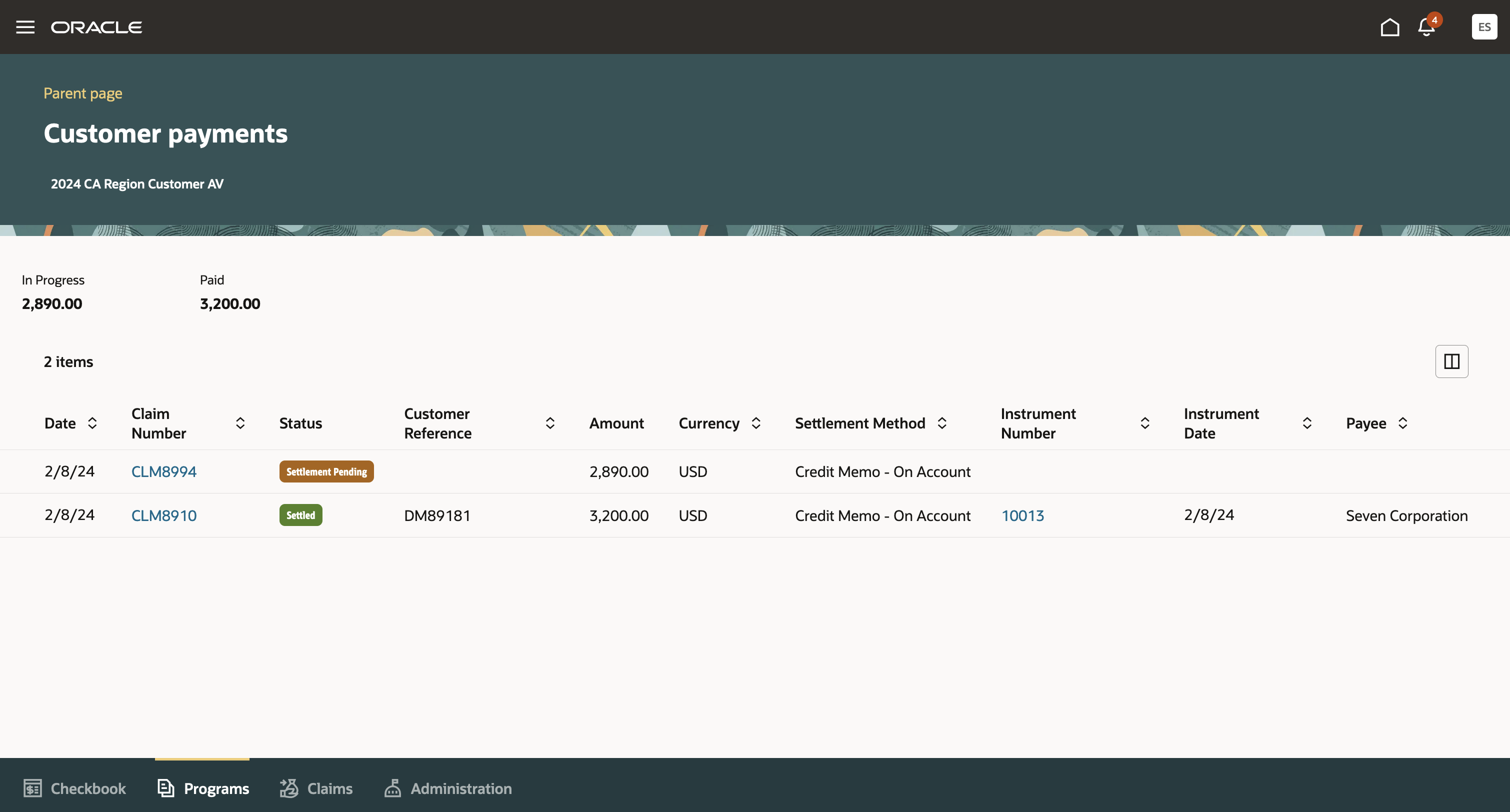1510x812 pixels.
Task: Toggle sorting on Currency column
Action: coord(755,422)
